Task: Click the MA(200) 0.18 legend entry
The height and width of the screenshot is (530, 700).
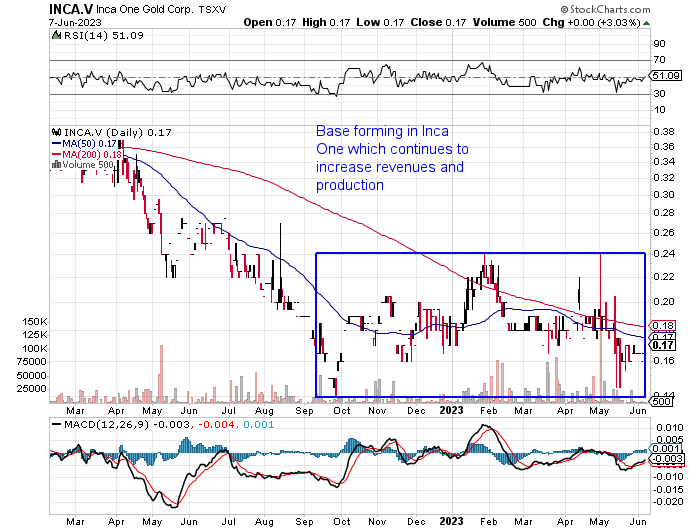Action: coord(87,154)
